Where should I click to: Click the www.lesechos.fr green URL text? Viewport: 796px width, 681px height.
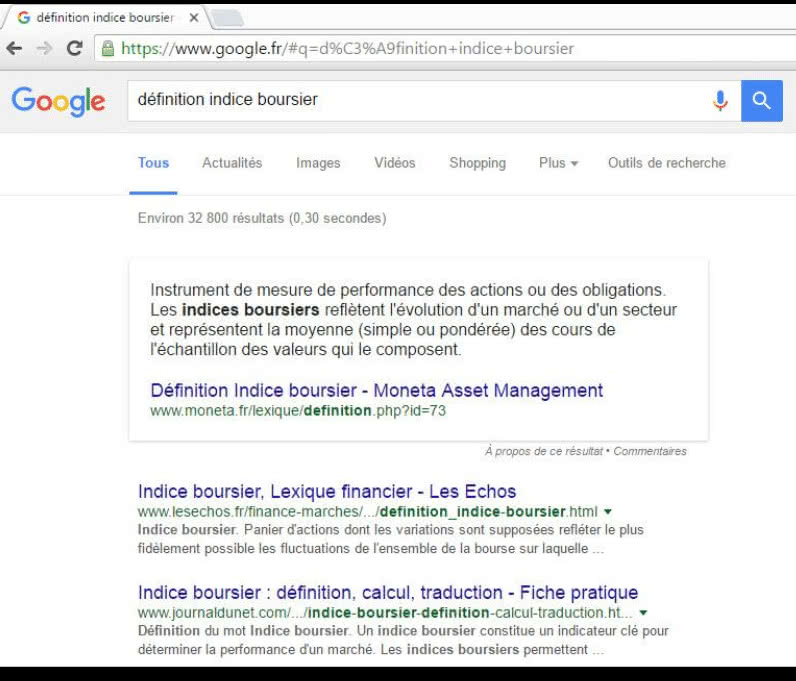pos(368,511)
